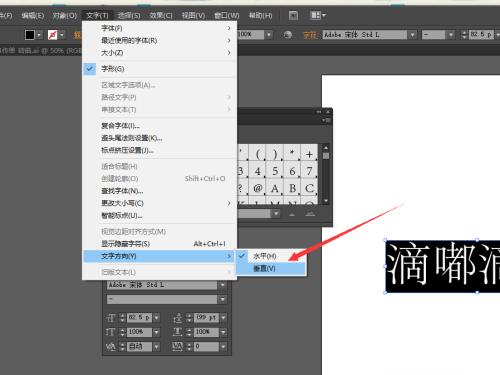The image size is (500, 375).
Task: Open the 帮助(H) menu
Action: (261, 16)
